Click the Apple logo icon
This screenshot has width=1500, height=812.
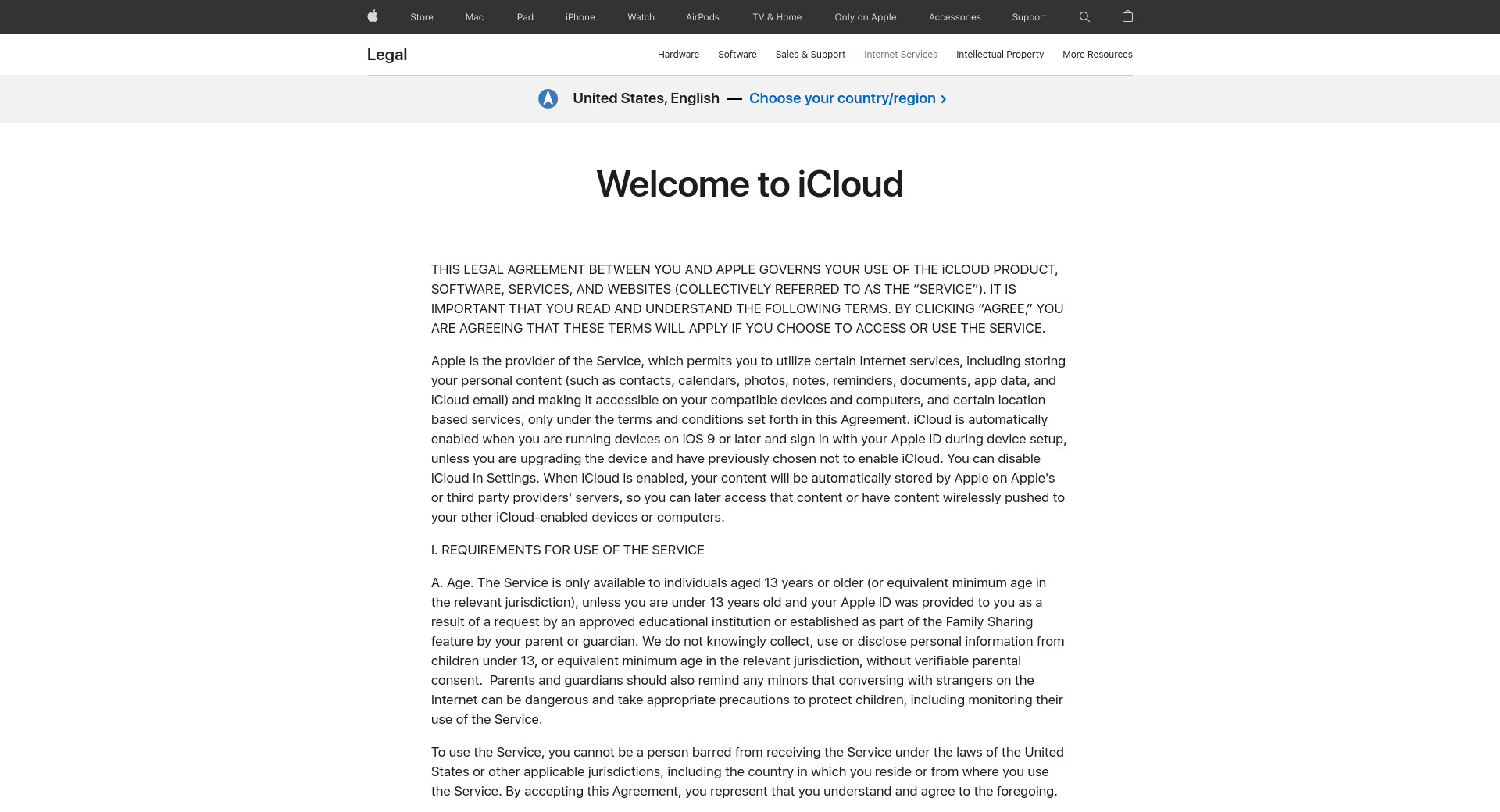click(x=373, y=16)
